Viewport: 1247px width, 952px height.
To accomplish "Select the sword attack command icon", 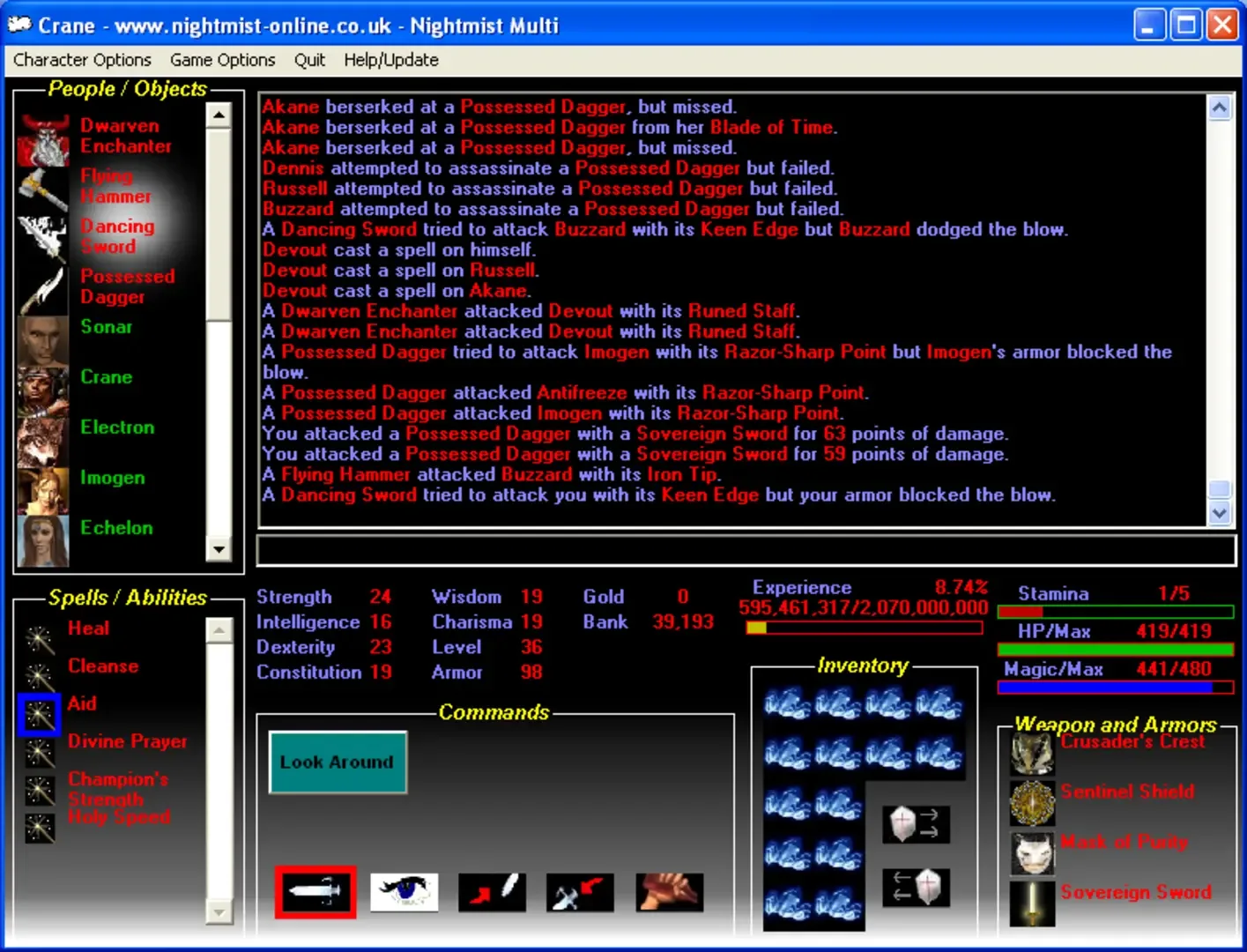I will pyautogui.click(x=315, y=892).
